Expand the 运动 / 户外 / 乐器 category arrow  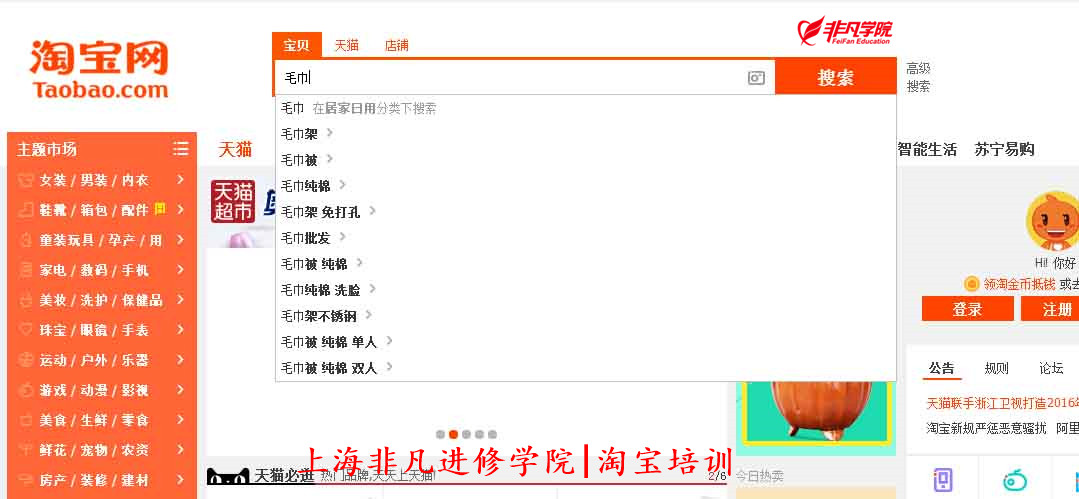pos(180,359)
